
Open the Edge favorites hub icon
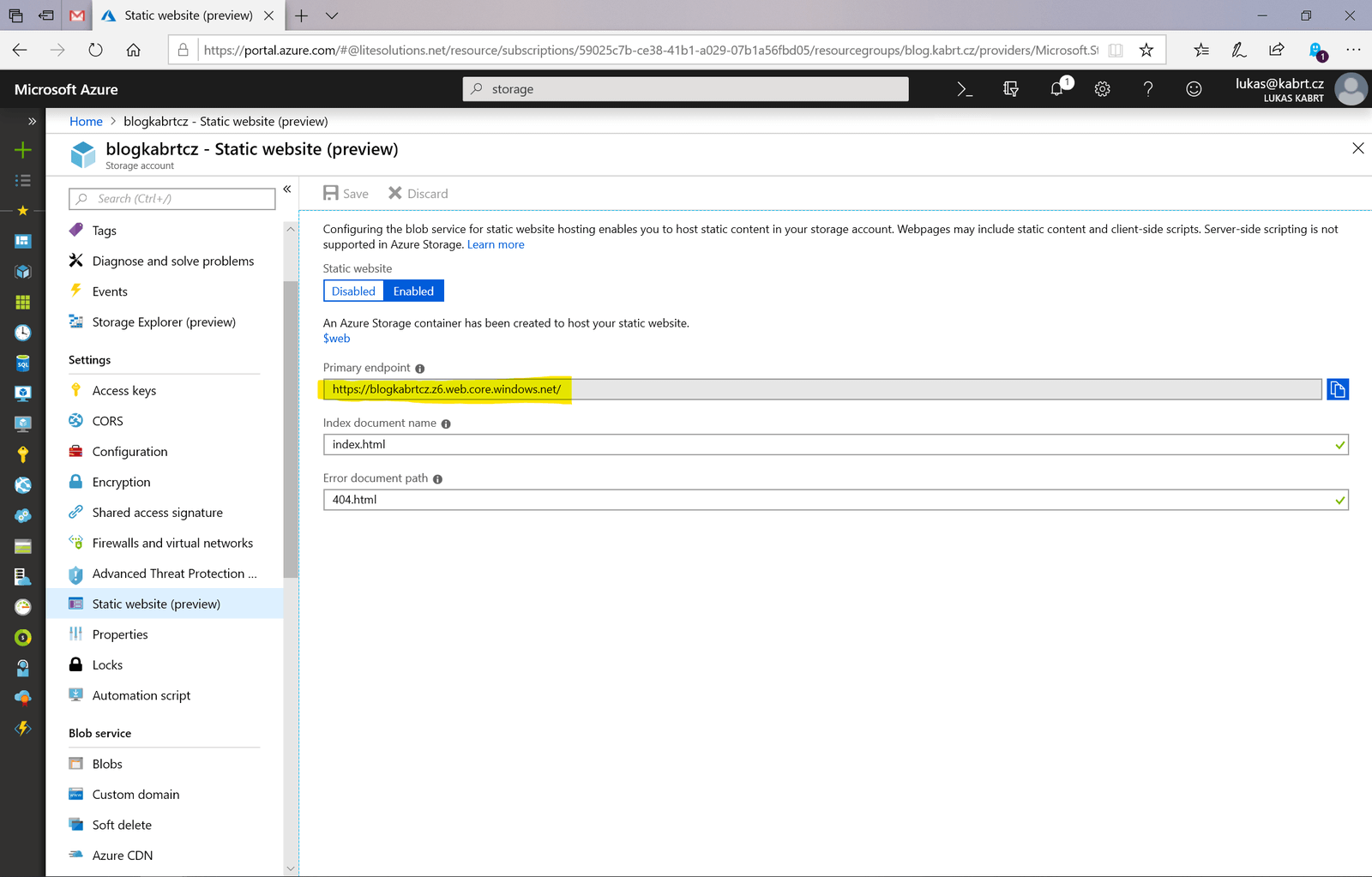[1201, 50]
